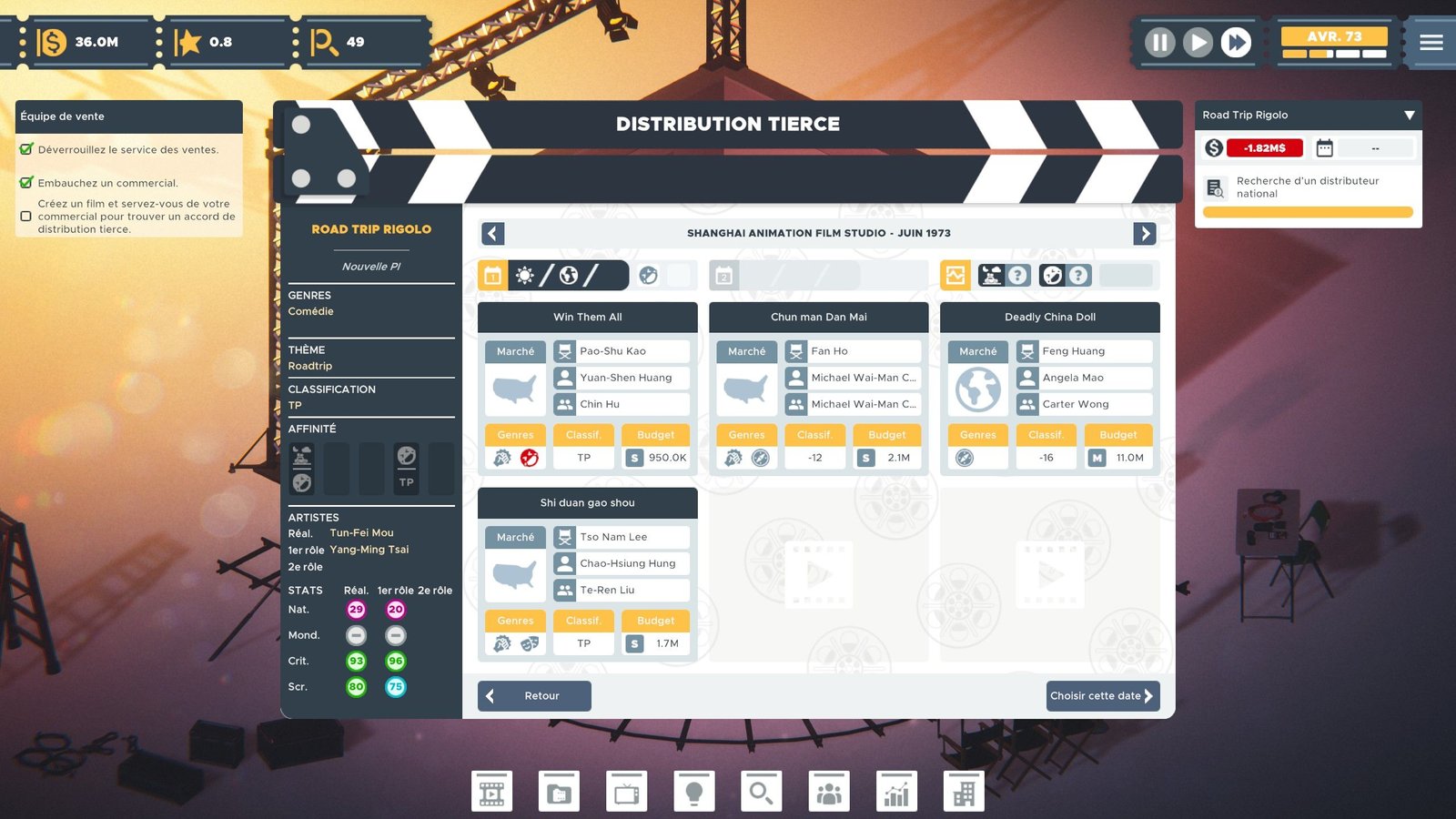The image size is (1456, 819).
Task: Open the film production icon in bottom toolbar
Action: (x=491, y=792)
